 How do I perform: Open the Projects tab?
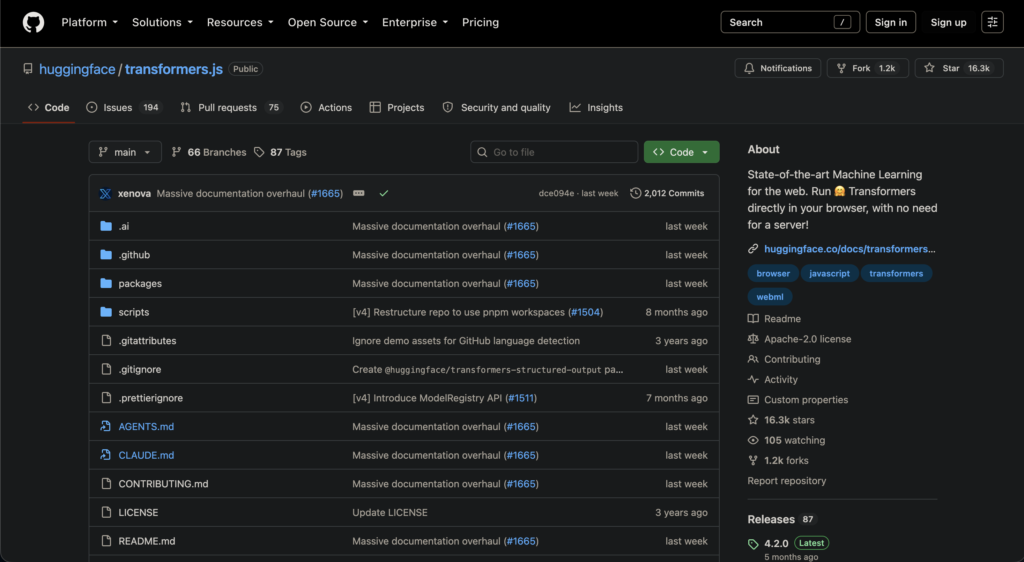click(396, 108)
